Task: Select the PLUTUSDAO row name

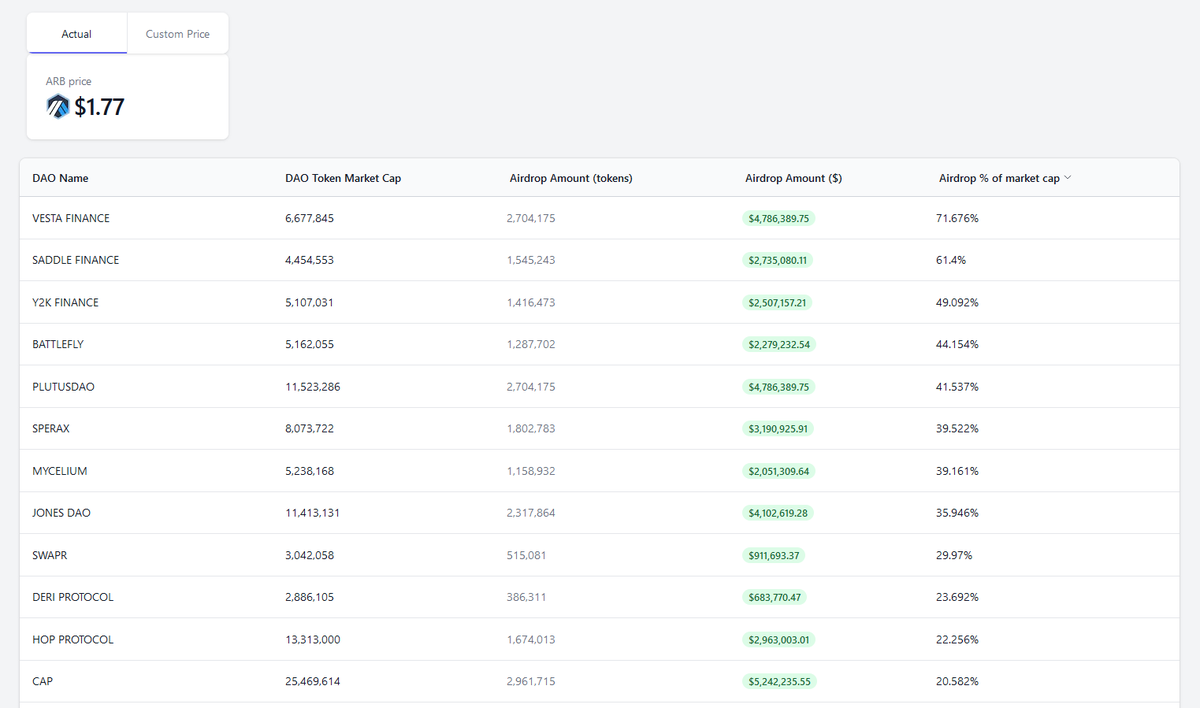Action: (64, 386)
